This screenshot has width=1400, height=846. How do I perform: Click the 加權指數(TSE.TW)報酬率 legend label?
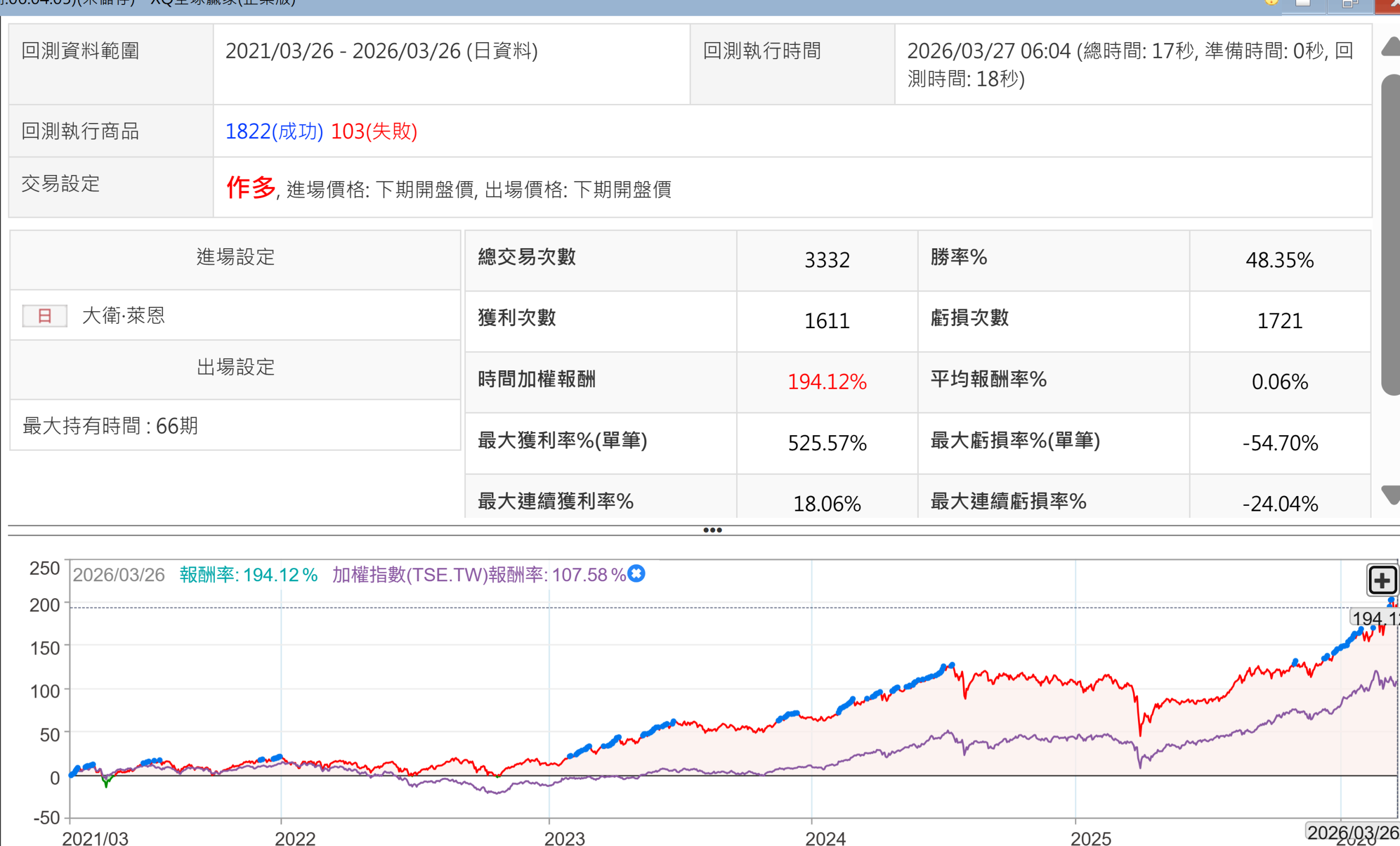tap(479, 574)
